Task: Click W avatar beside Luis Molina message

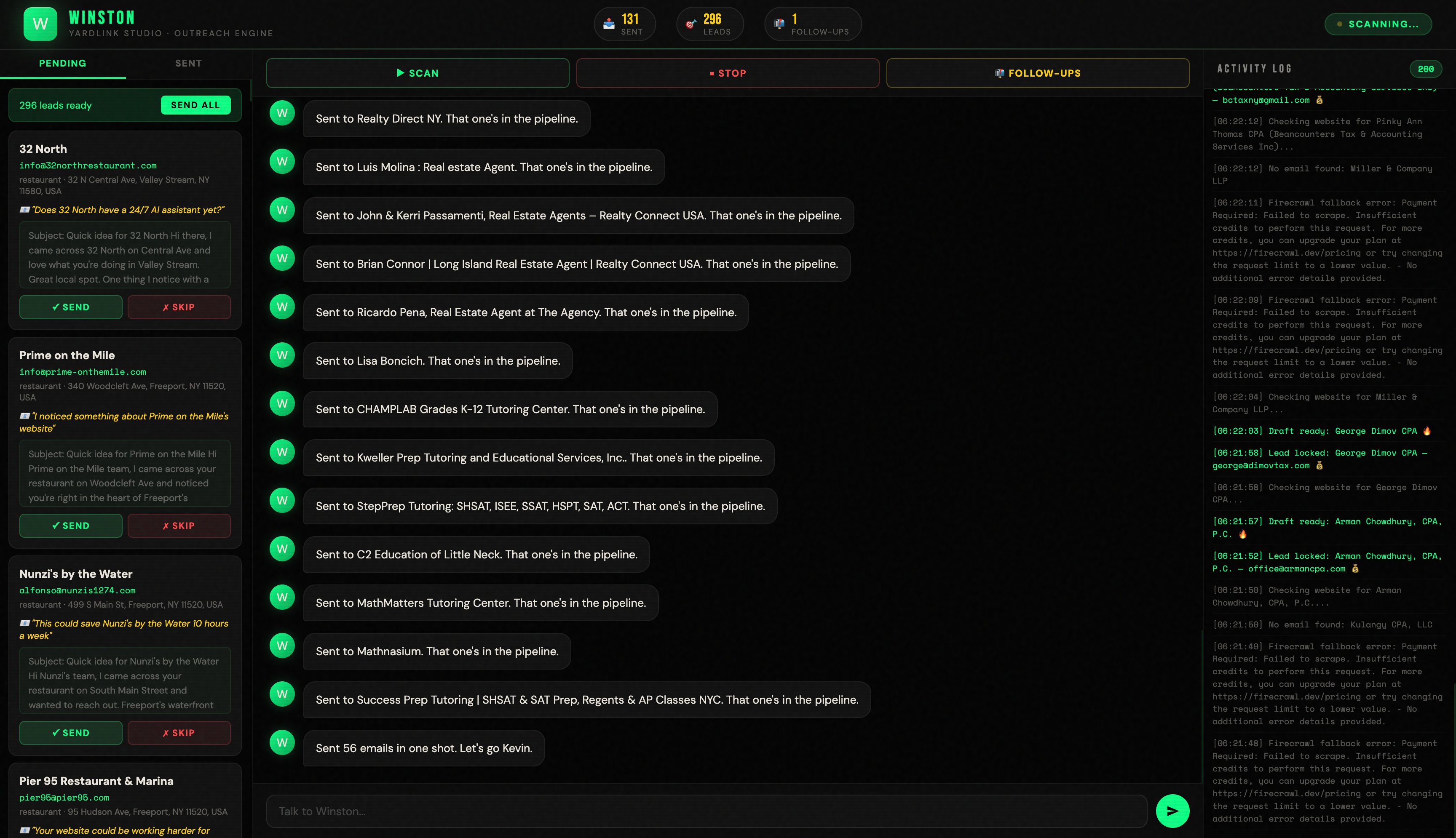Action: tap(282, 161)
